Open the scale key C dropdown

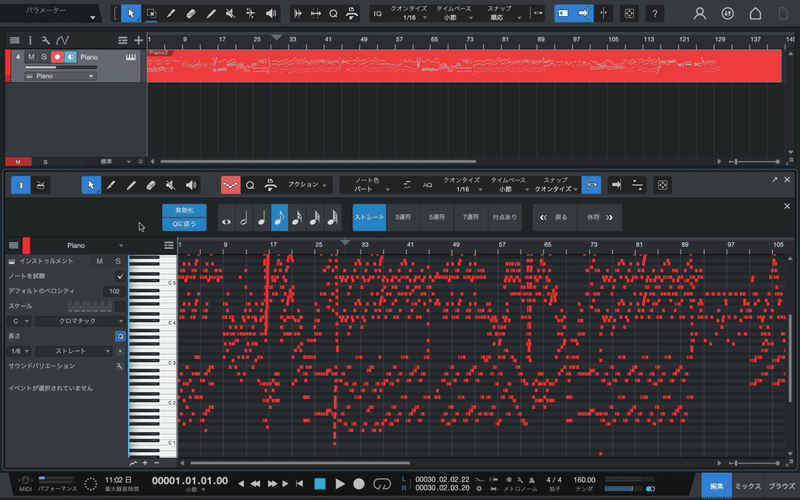point(19,321)
